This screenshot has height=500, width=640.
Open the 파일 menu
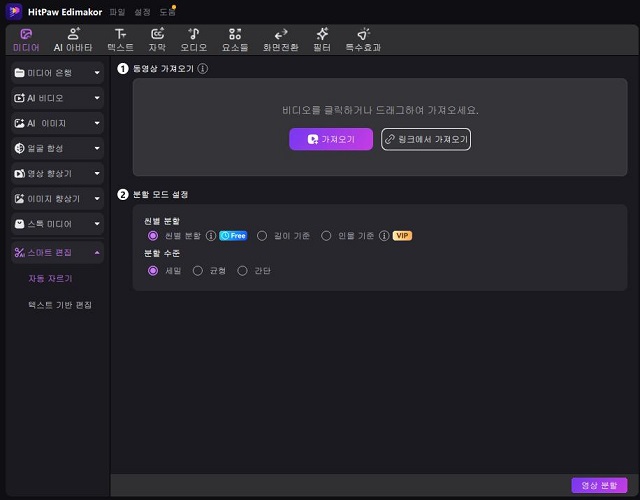click(117, 12)
